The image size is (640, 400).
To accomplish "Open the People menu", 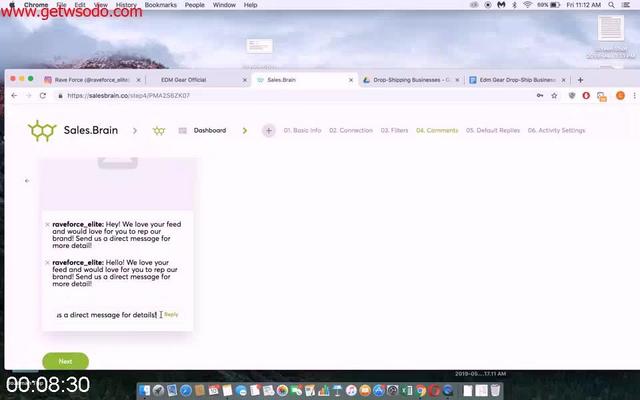I will [195, 5].
